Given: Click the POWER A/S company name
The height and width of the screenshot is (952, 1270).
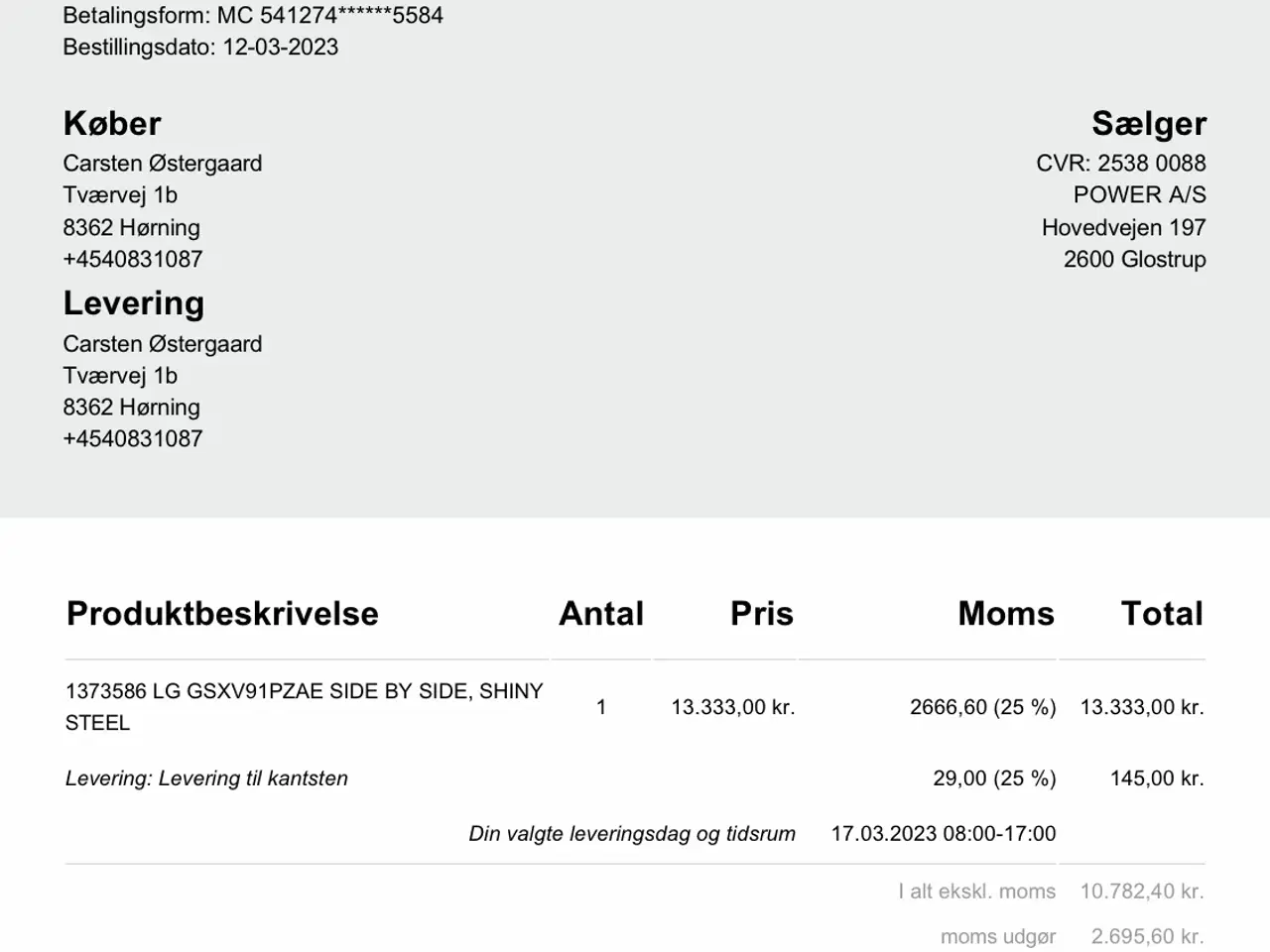Looking at the screenshot, I should click(1139, 195).
